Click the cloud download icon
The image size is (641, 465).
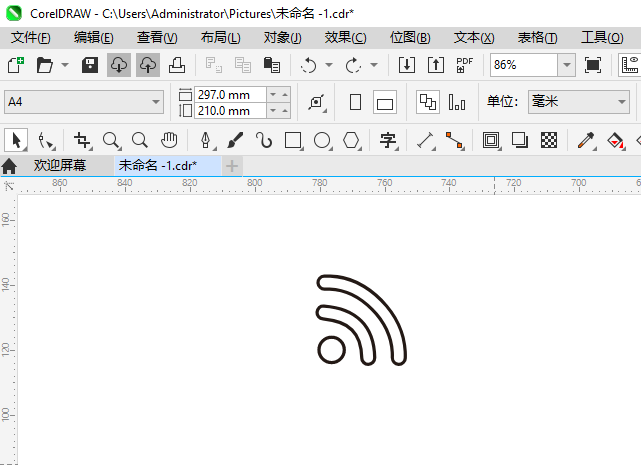click(119, 65)
